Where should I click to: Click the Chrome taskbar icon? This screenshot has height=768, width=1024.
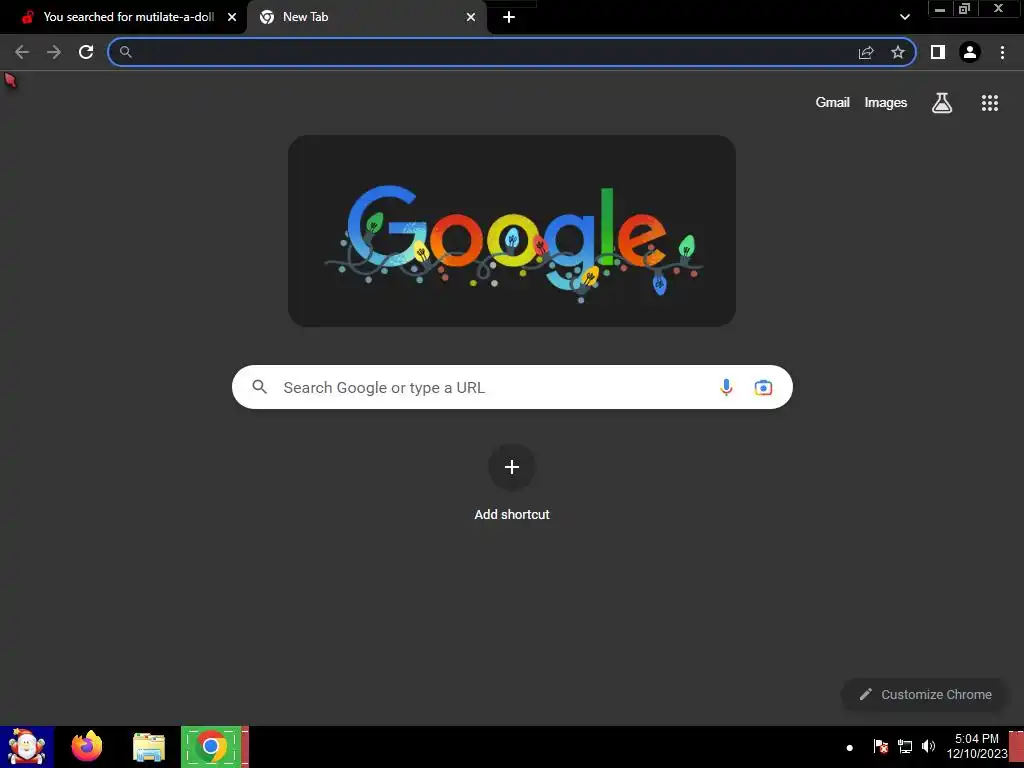click(x=211, y=746)
